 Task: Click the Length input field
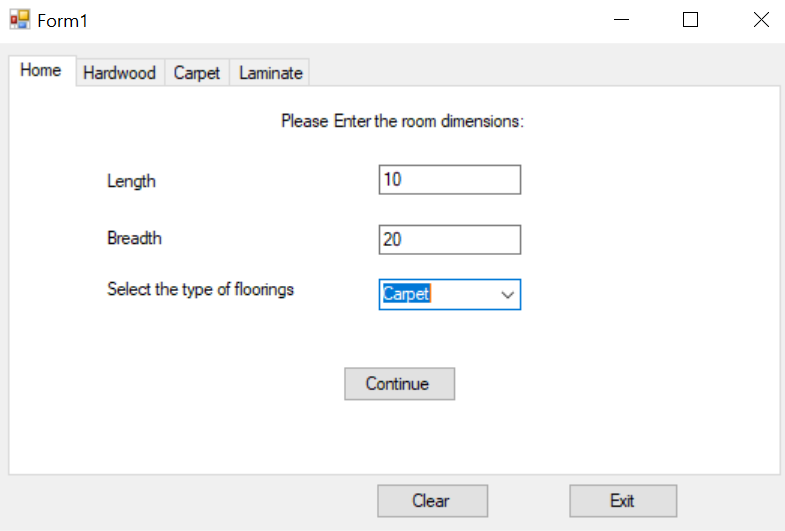pos(449,180)
